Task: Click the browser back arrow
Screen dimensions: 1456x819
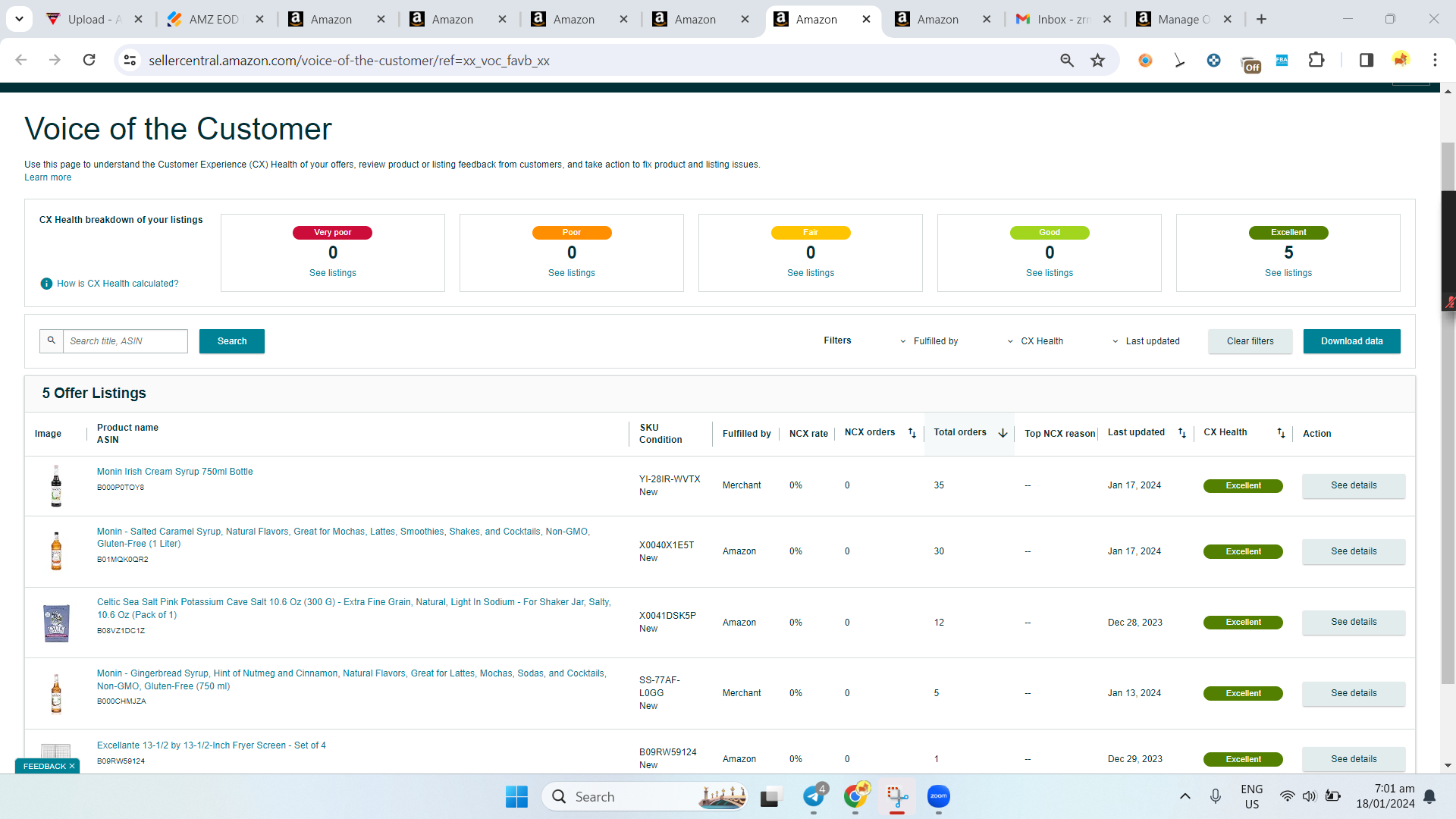Action: pyautogui.click(x=21, y=60)
